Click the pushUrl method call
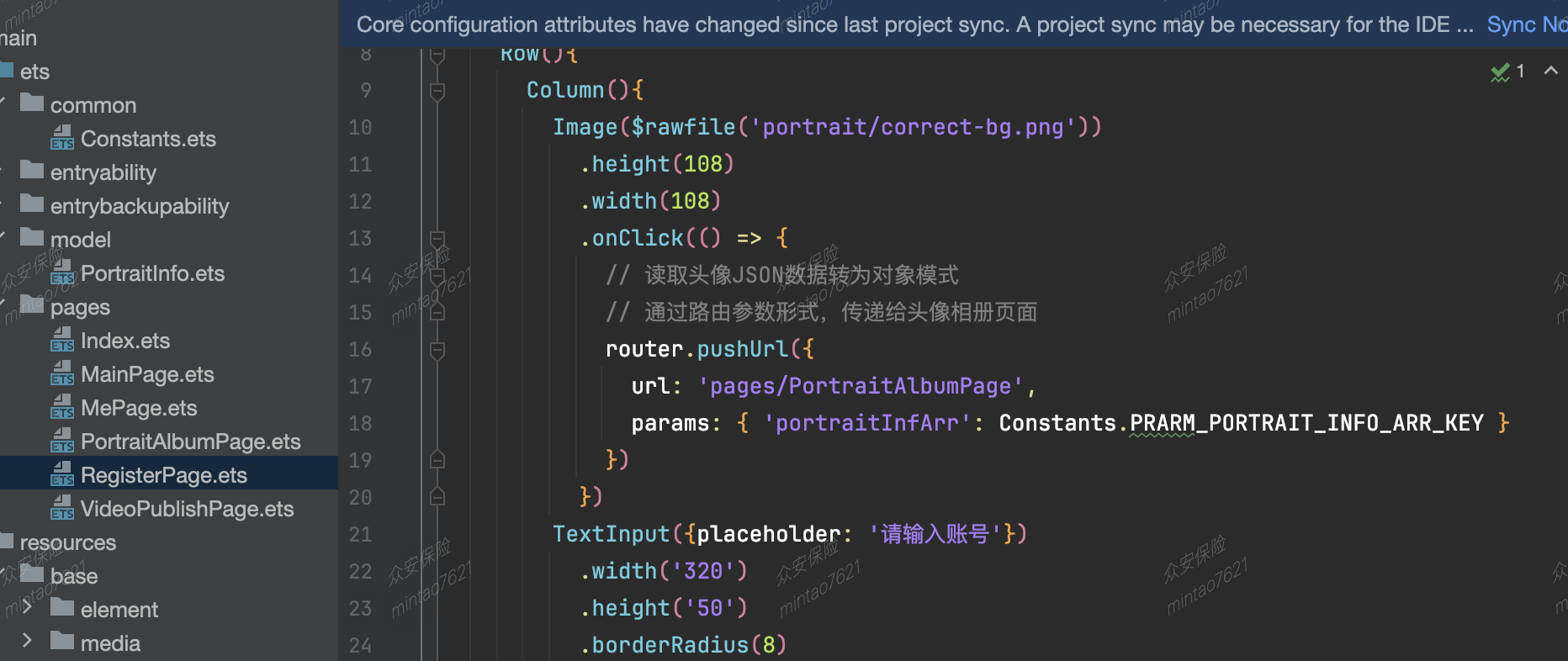Screen dimensions: 1568x661 click(743, 349)
